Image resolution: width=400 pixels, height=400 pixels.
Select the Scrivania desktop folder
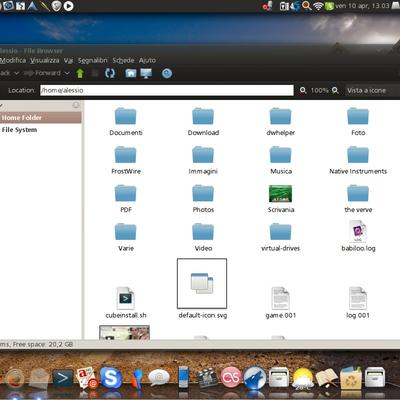pyautogui.click(x=280, y=199)
